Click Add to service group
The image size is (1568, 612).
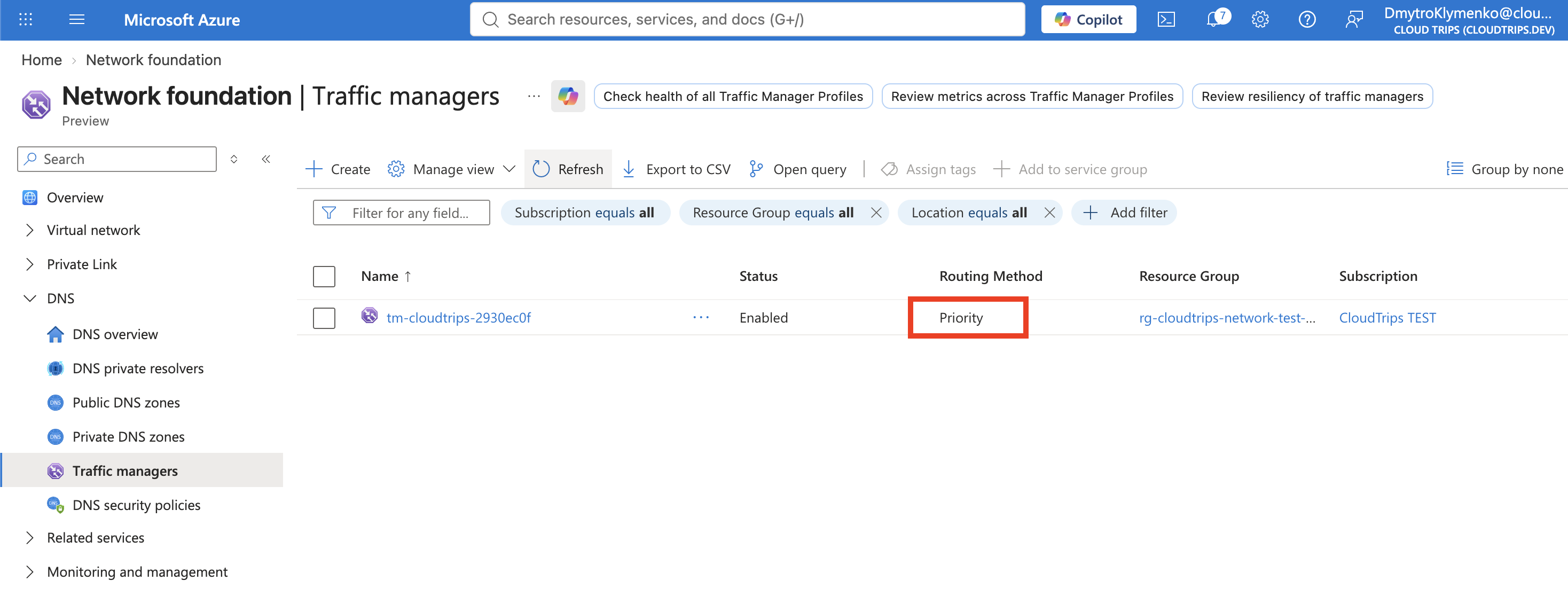pyautogui.click(x=1070, y=169)
